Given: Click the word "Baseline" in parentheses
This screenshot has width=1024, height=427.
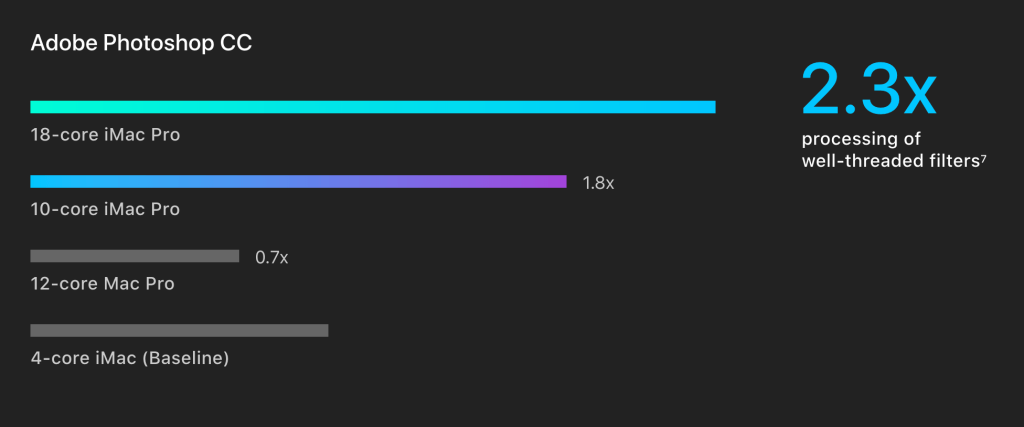Looking at the screenshot, I should point(188,358).
